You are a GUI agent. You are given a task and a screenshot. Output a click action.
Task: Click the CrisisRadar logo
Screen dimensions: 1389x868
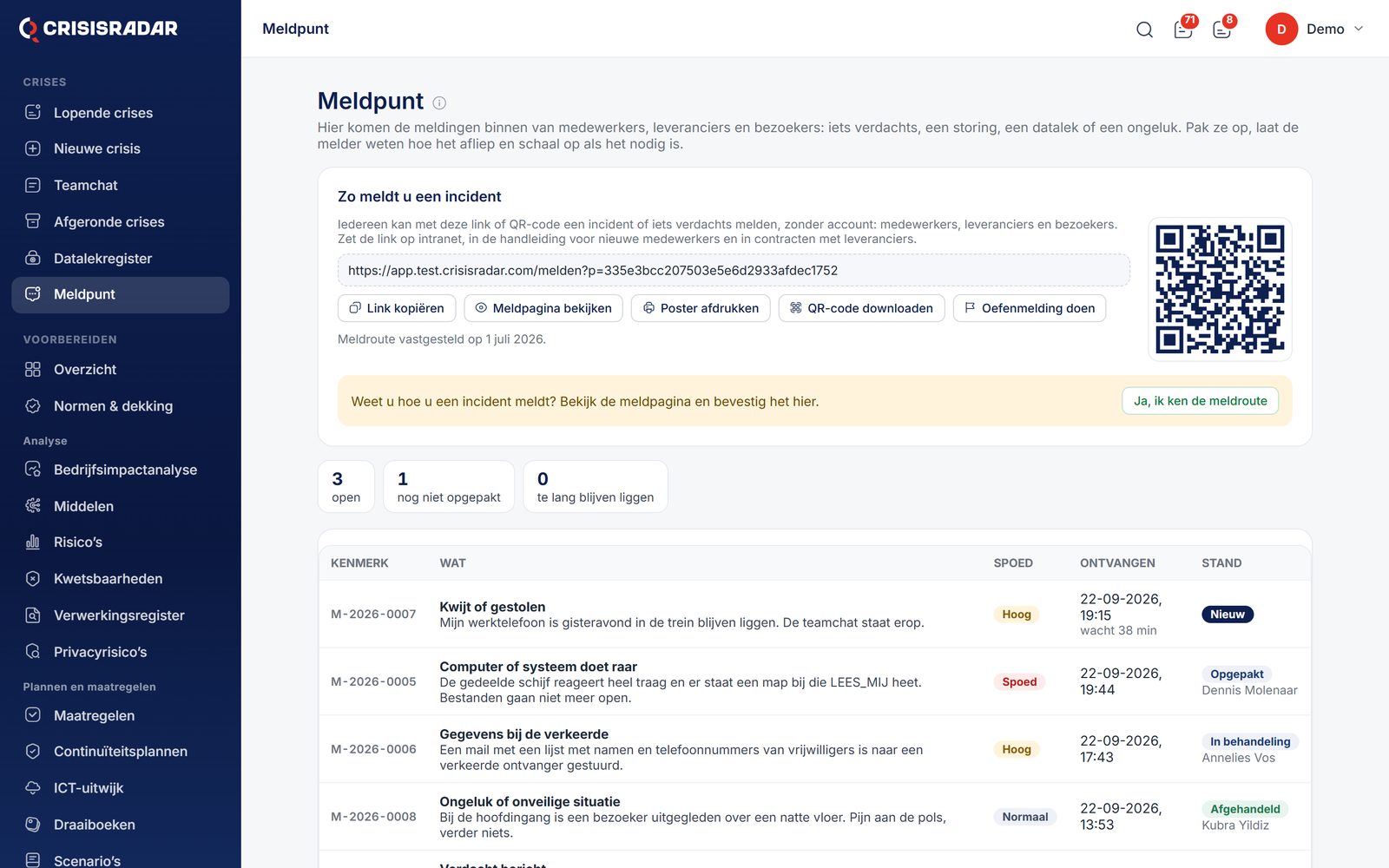pyautogui.click(x=98, y=29)
